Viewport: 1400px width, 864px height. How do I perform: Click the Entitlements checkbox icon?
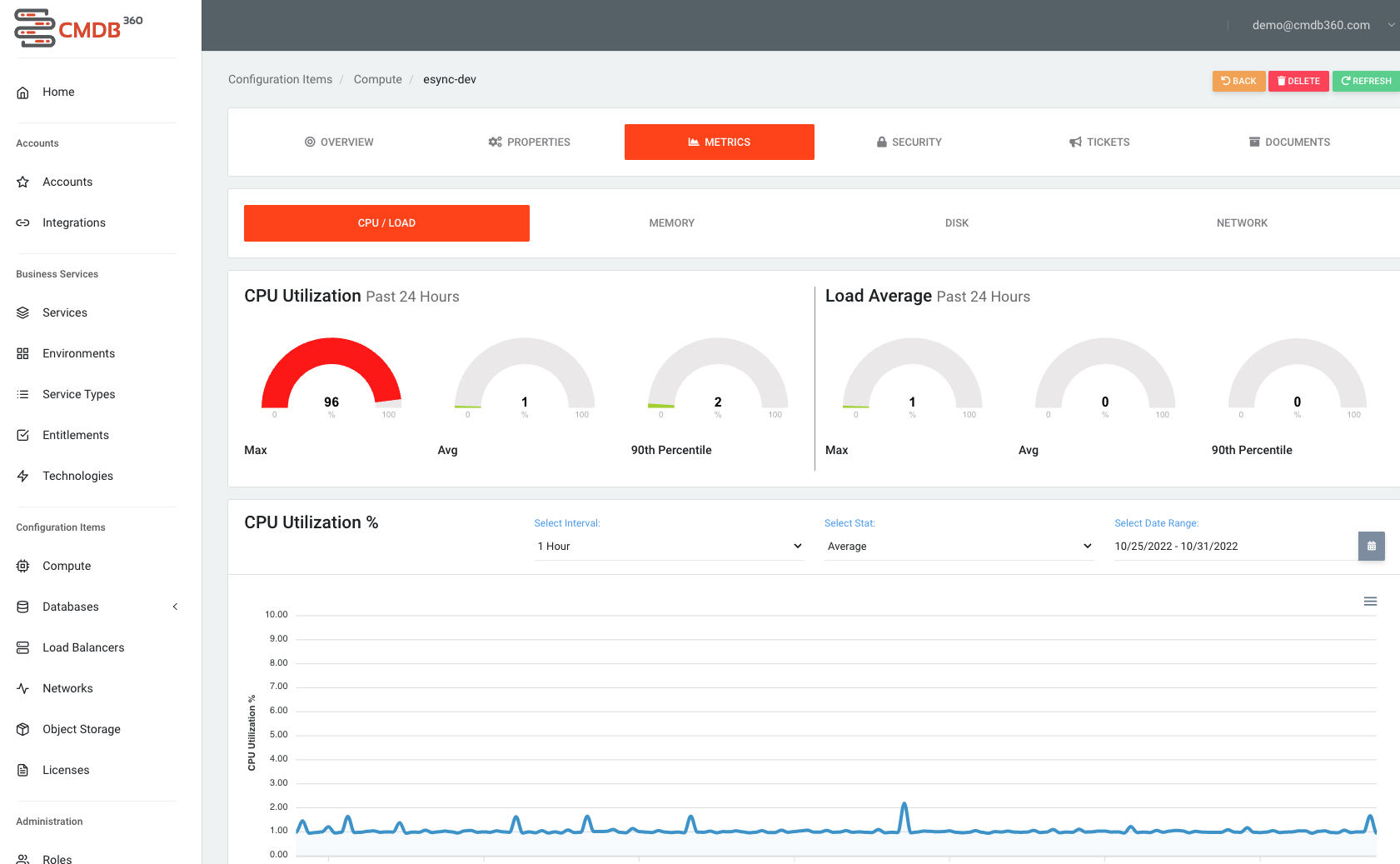tap(23, 435)
